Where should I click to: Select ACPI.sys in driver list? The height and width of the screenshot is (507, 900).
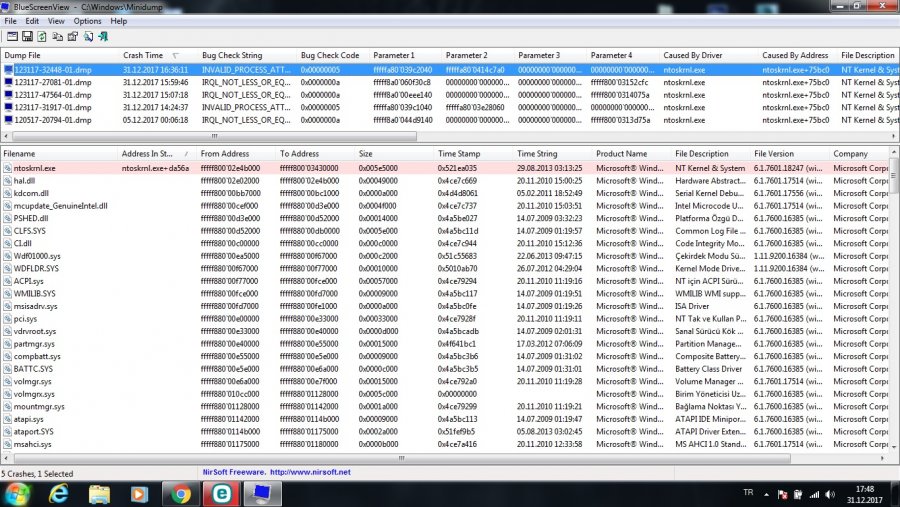[29, 281]
